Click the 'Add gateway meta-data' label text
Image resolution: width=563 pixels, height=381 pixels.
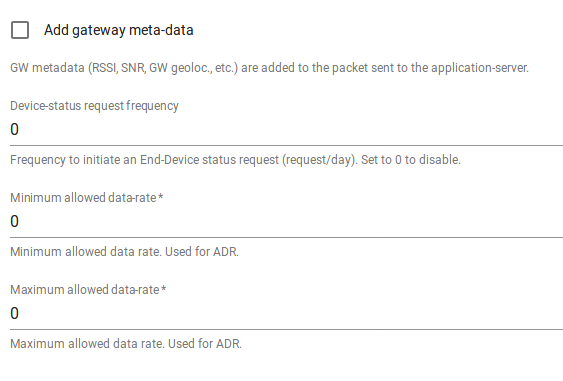[118, 30]
